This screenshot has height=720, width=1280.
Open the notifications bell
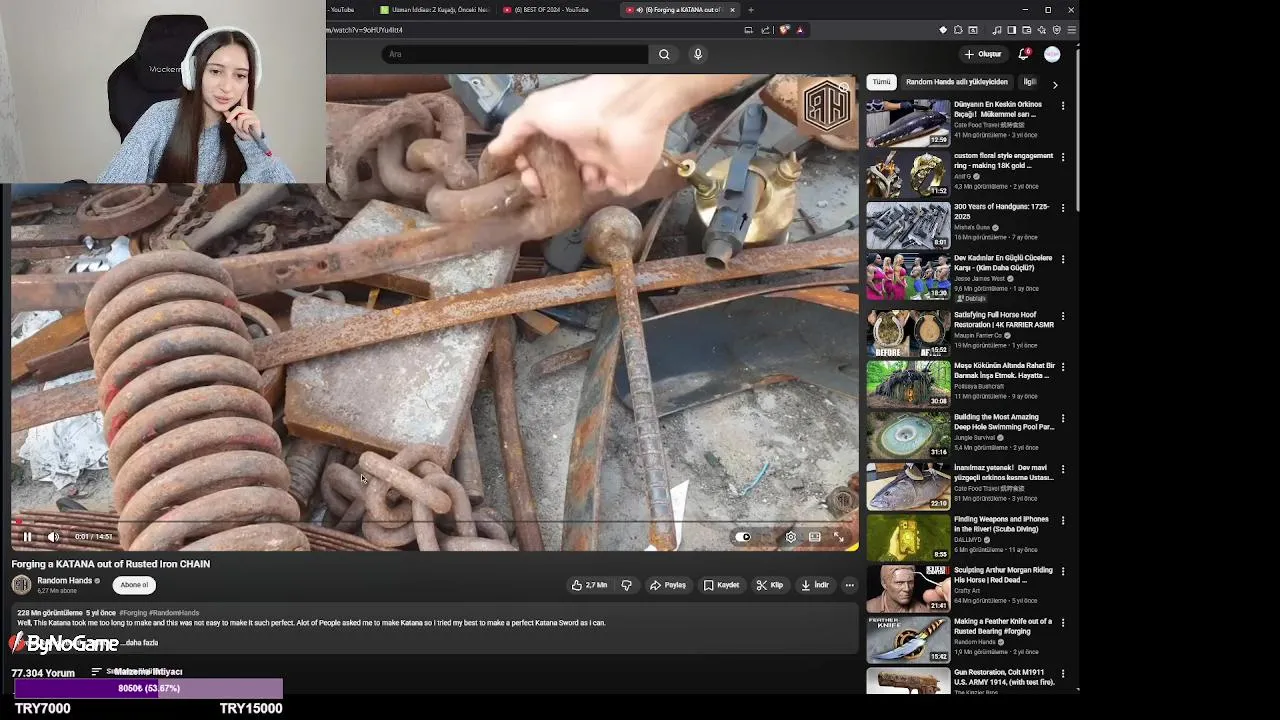click(x=1023, y=54)
